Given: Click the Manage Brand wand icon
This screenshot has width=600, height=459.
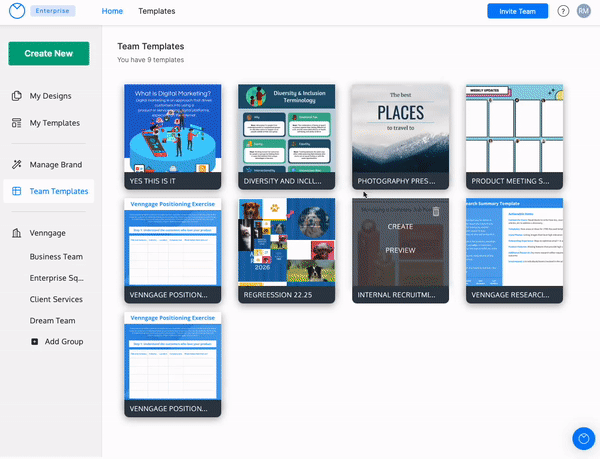Looking at the screenshot, I should coord(17,164).
